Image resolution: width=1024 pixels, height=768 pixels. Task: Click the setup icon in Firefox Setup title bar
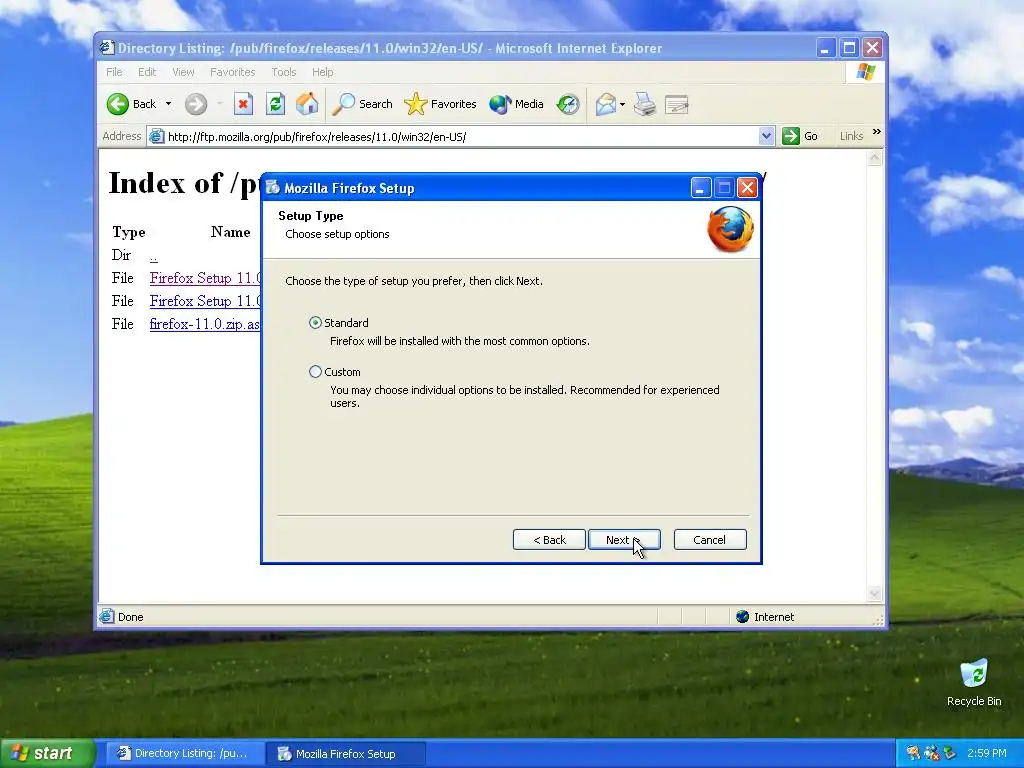point(273,188)
